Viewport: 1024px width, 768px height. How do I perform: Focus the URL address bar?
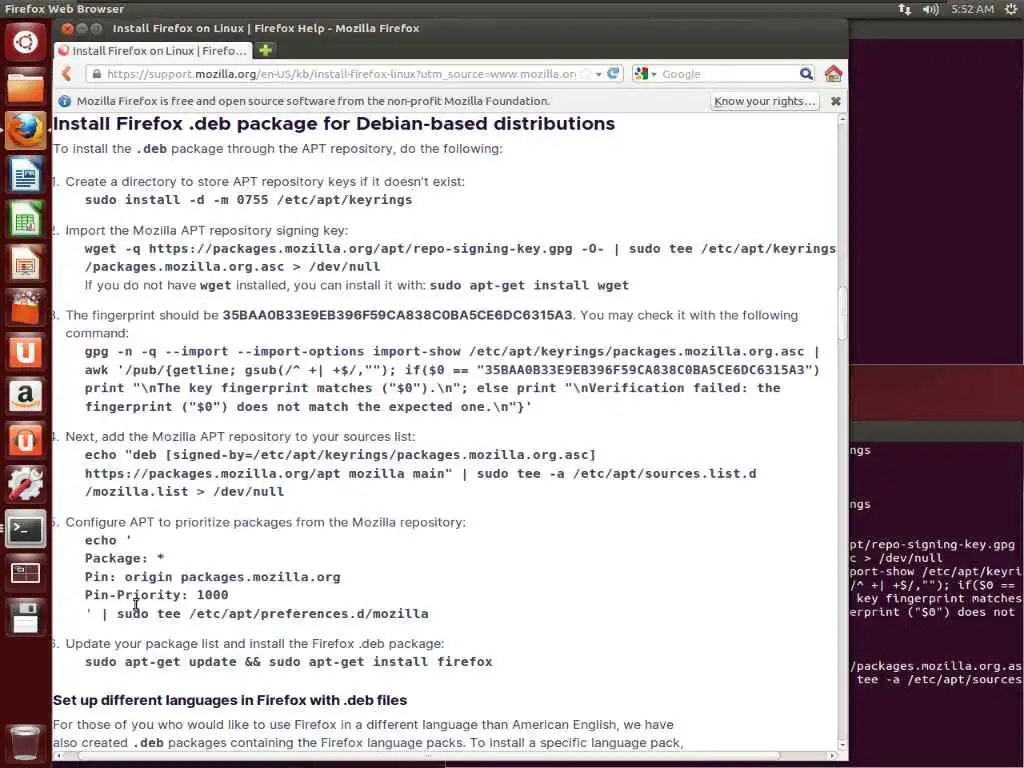pyautogui.click(x=340, y=74)
